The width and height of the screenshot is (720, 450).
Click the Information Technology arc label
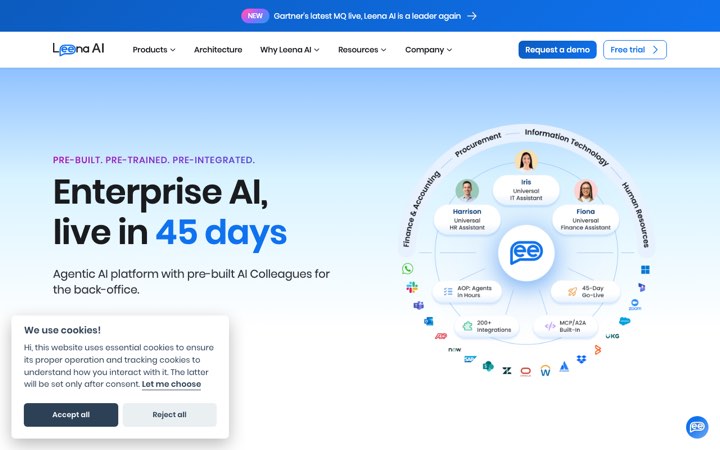(x=567, y=146)
